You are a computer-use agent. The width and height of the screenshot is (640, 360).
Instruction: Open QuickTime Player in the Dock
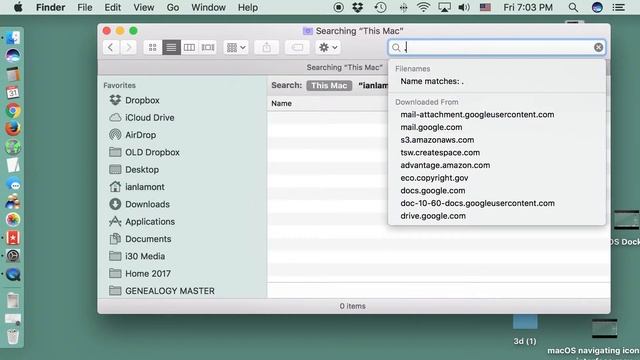point(13,275)
